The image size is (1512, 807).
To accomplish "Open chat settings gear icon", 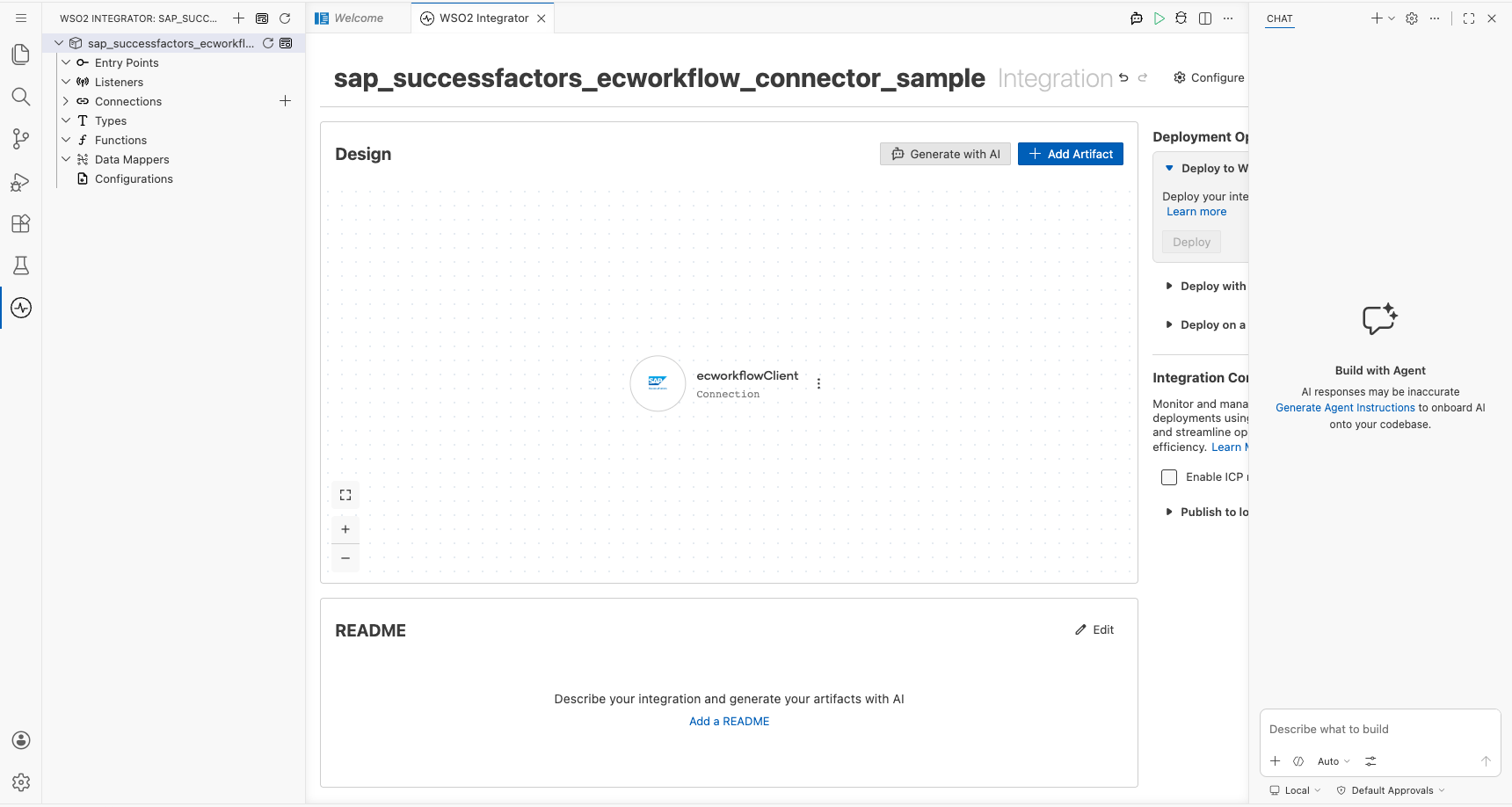I will tap(1412, 18).
